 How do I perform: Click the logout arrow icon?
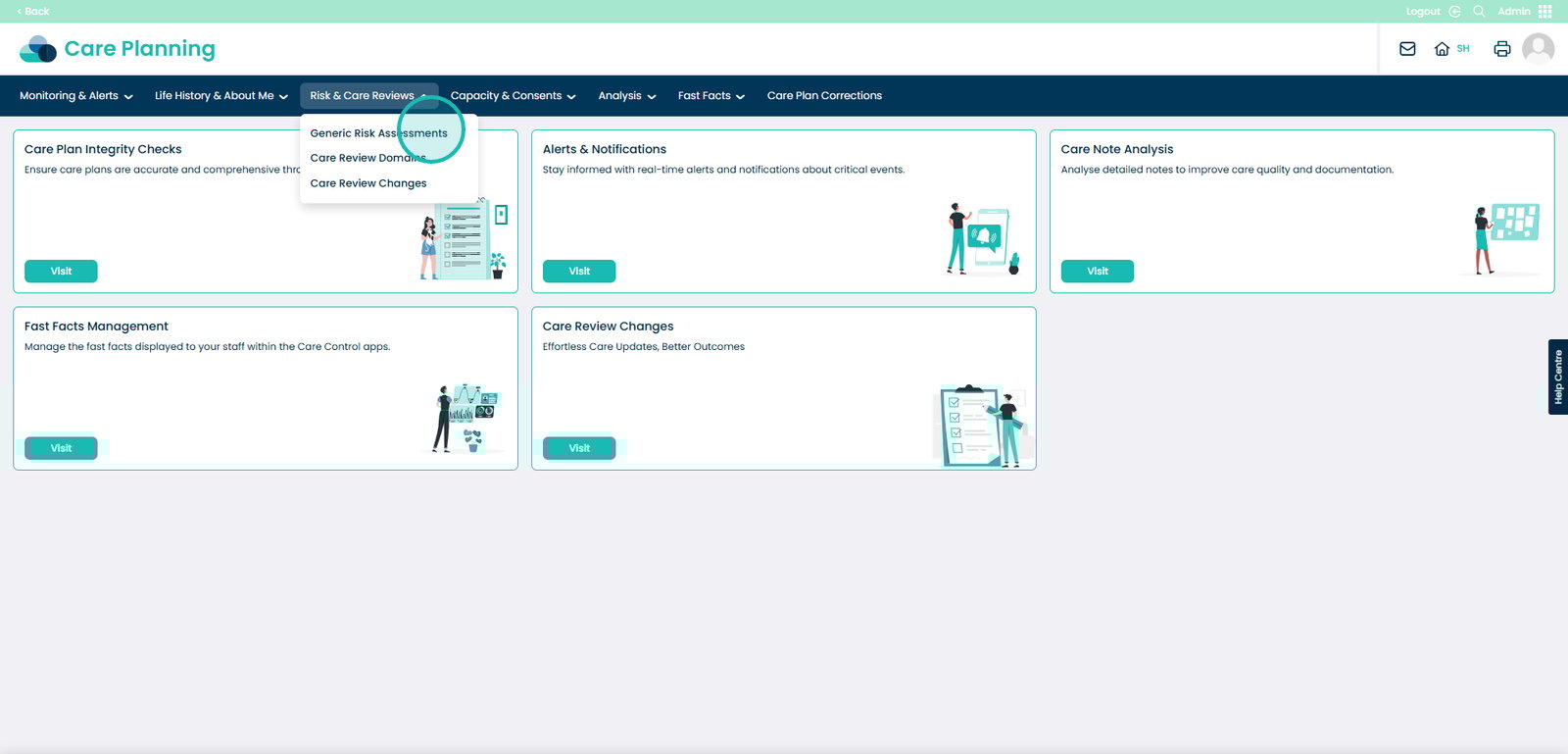[1454, 12]
